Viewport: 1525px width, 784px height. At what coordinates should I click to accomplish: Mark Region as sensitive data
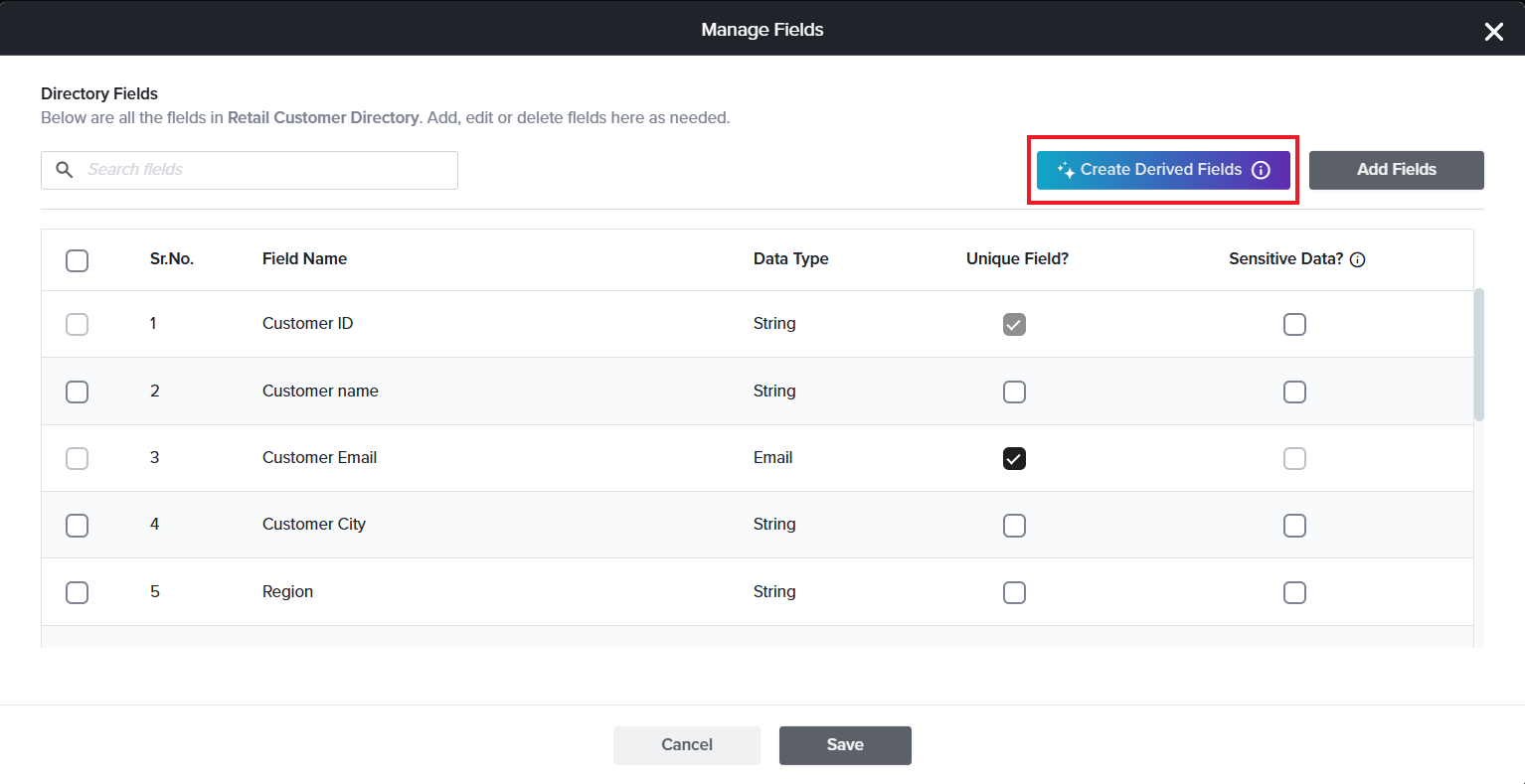pyautogui.click(x=1294, y=592)
